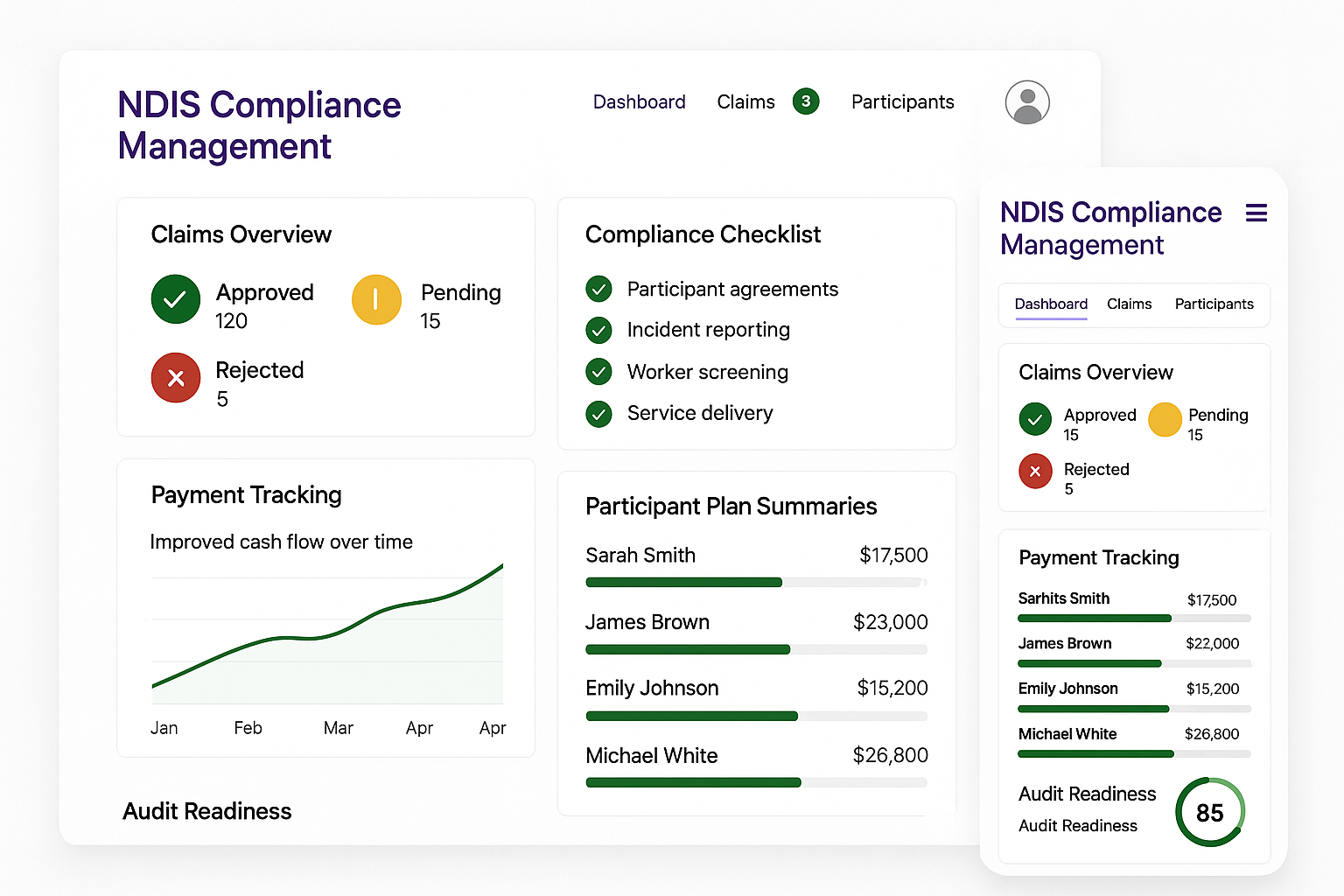Click the red Rejected icon in mobile Claims Overview
Screen dimensions: 1344x896
(x=1035, y=471)
